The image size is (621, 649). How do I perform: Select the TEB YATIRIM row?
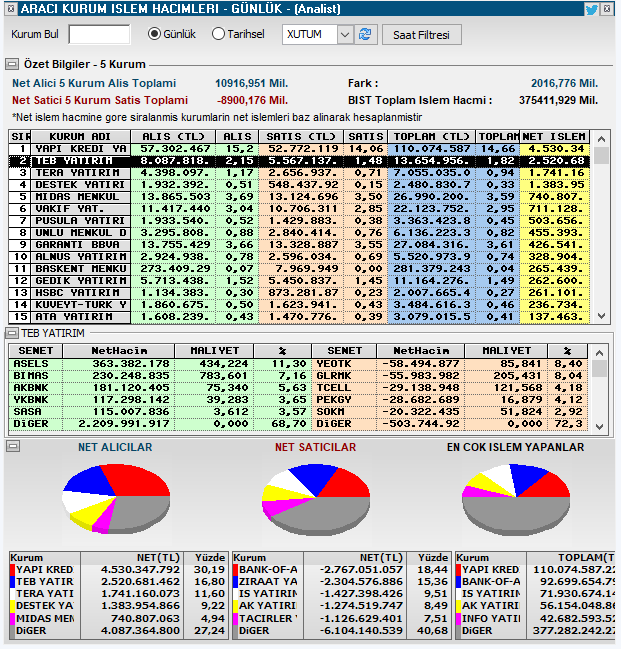tap(298, 161)
